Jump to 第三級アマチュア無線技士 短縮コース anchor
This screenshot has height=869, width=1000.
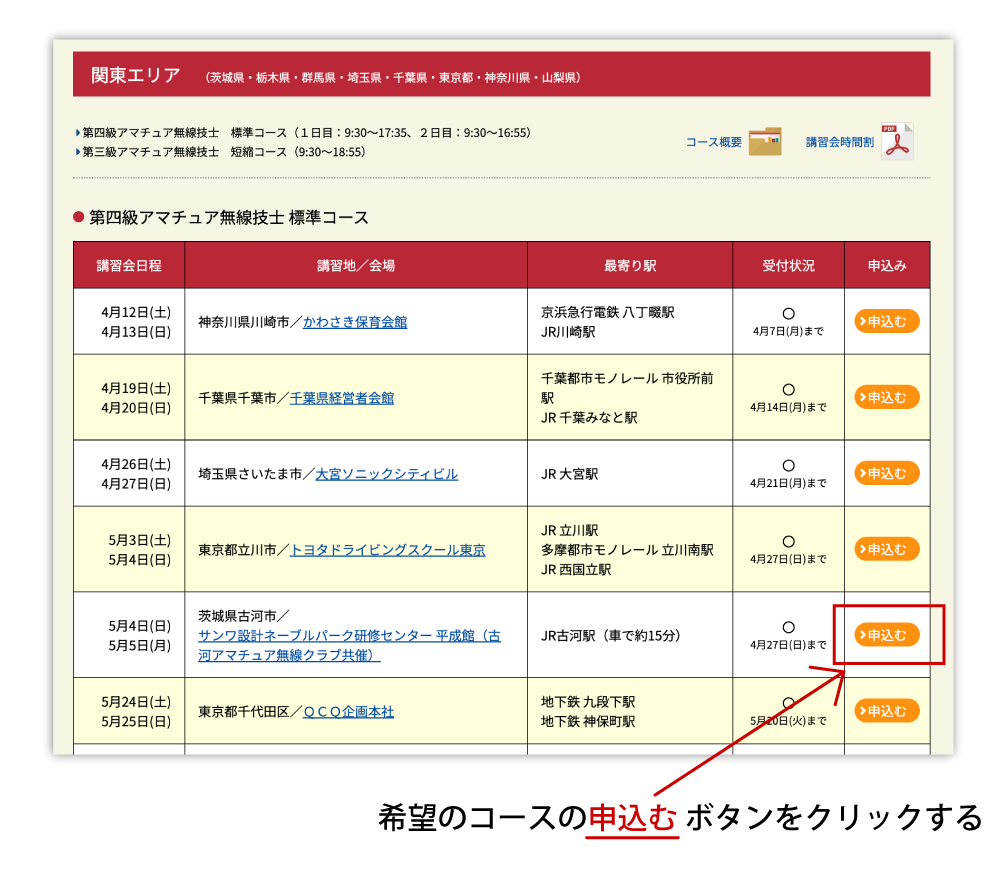click(150, 152)
